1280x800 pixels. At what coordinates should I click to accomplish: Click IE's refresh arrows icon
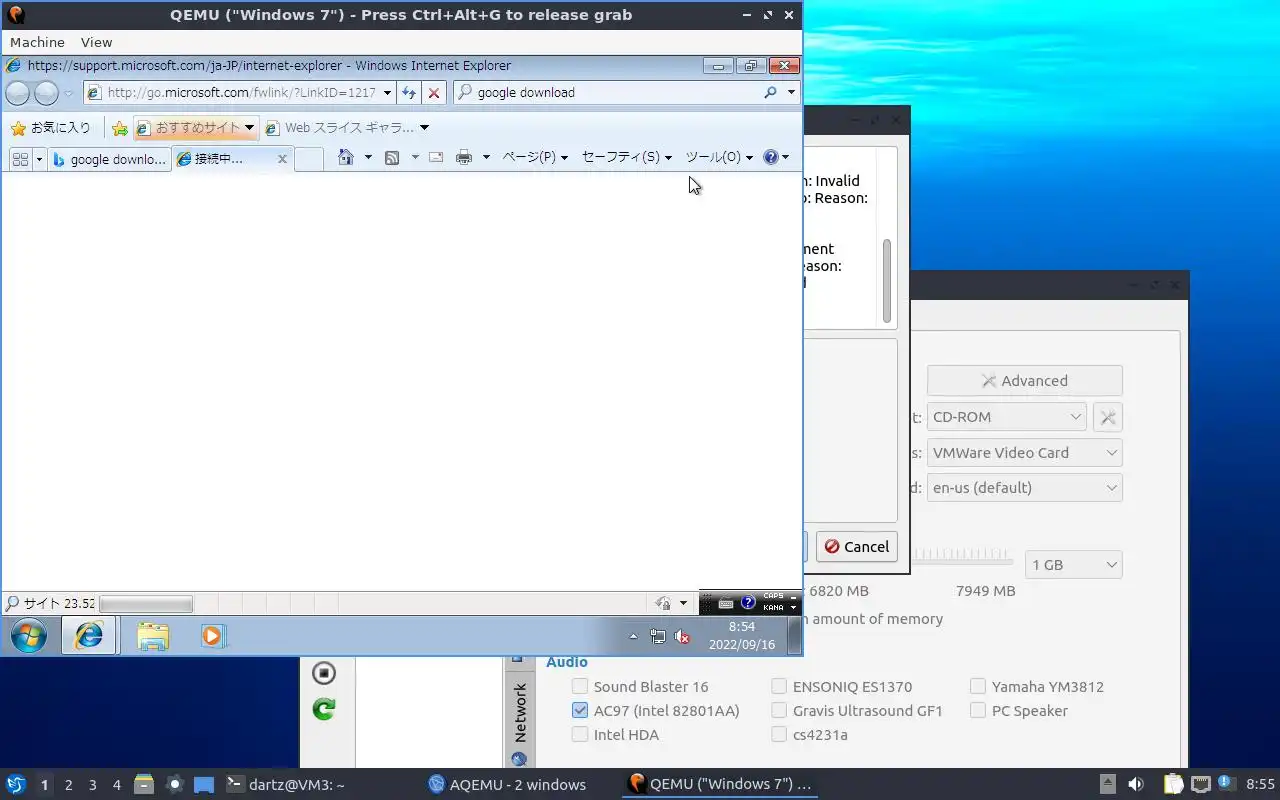click(x=408, y=93)
